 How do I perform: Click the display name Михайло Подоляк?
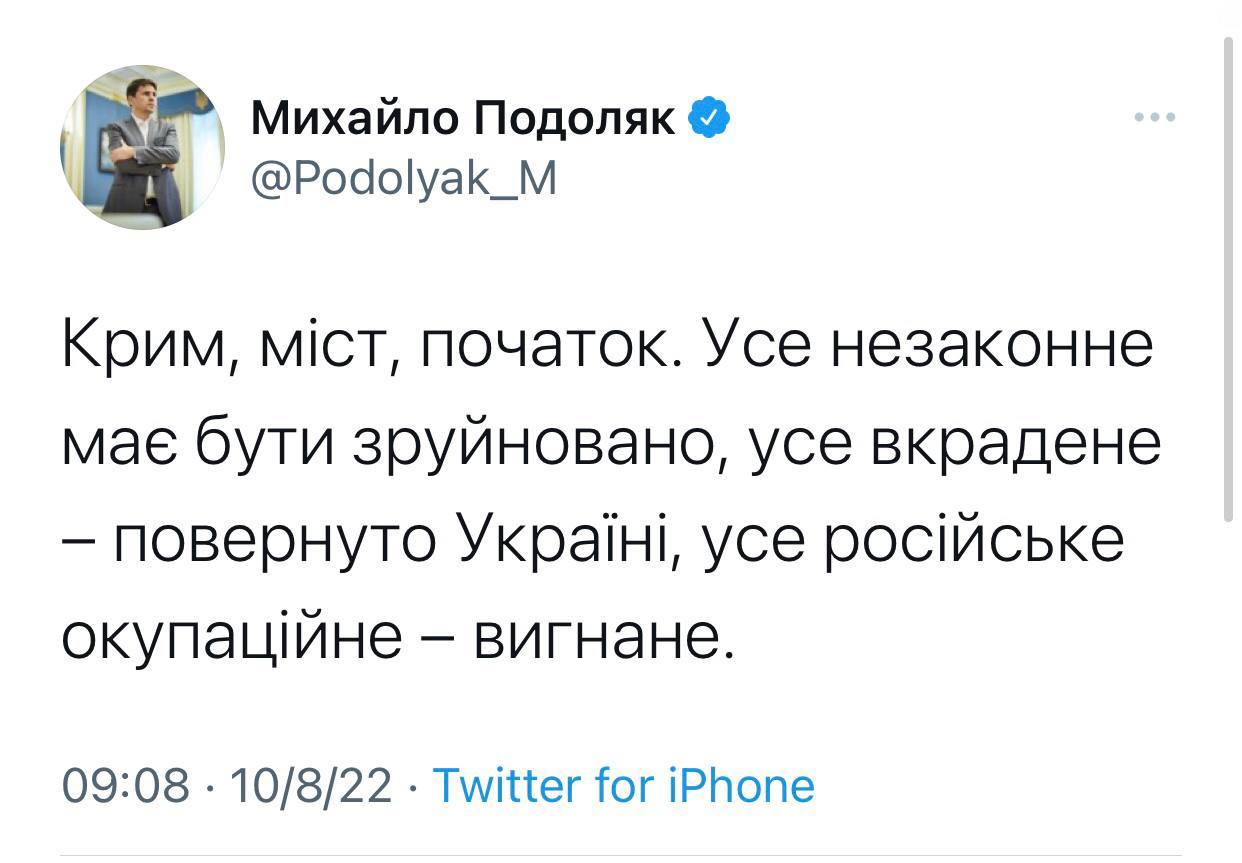coord(463,120)
